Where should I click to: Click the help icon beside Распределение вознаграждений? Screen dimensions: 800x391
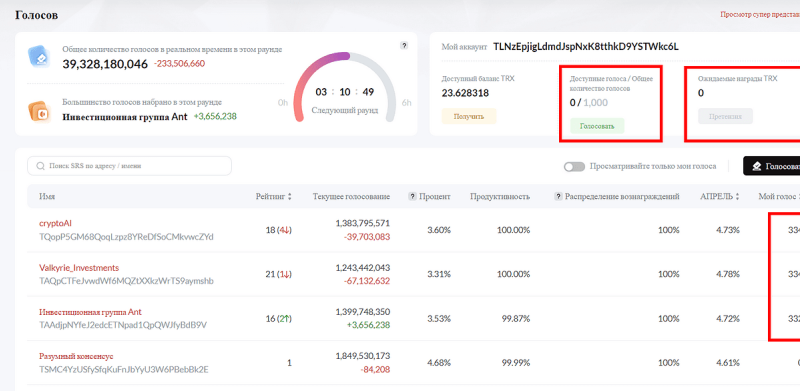pos(558,197)
